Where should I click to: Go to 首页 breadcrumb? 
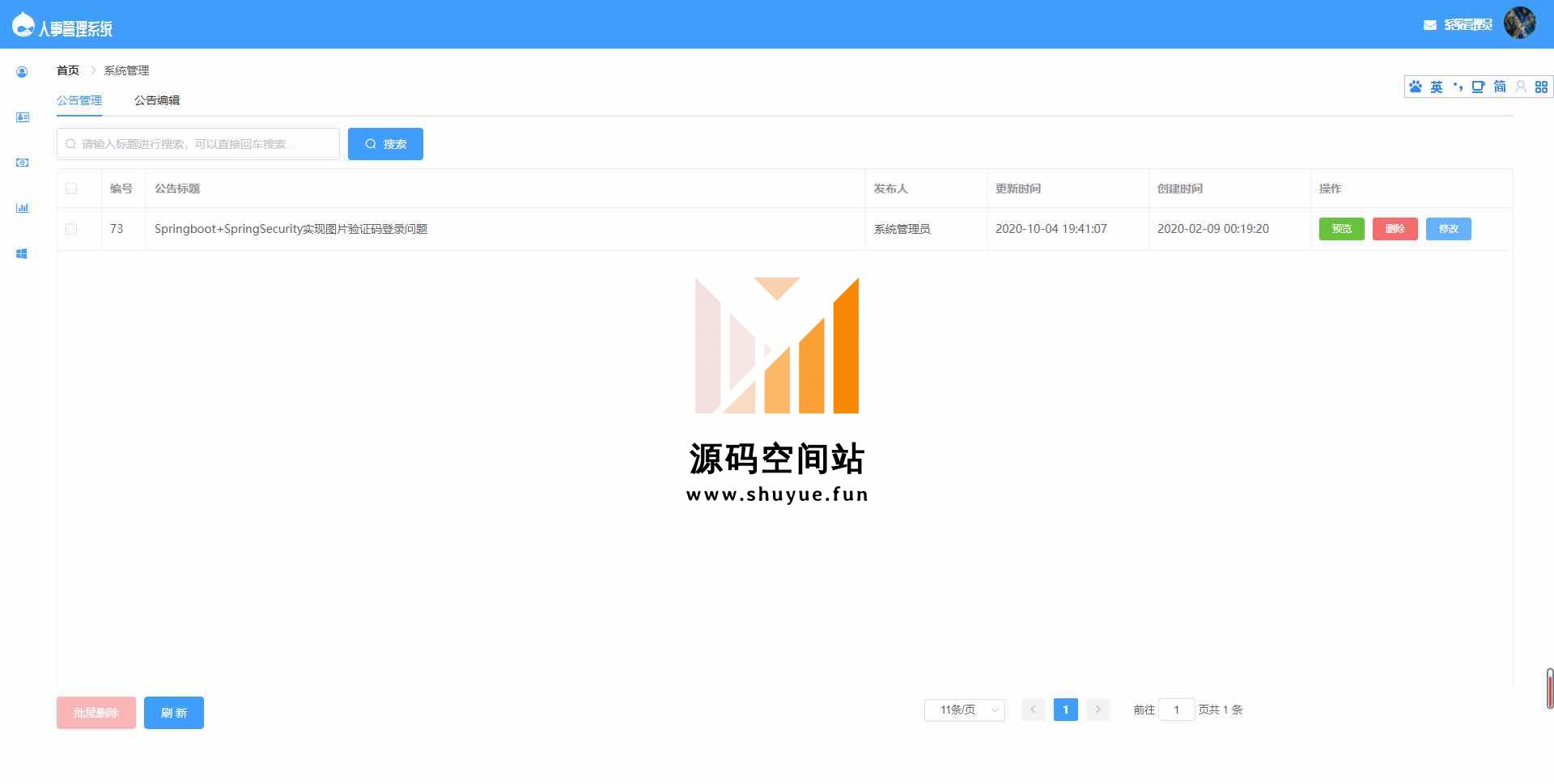(x=68, y=70)
